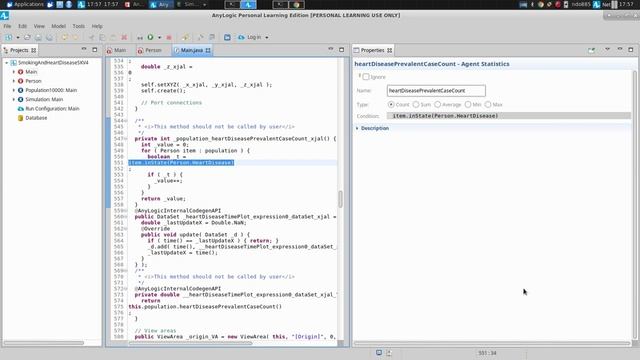
Task: Open the Properties view menu arrow
Action: pyautogui.click(x=607, y=49)
